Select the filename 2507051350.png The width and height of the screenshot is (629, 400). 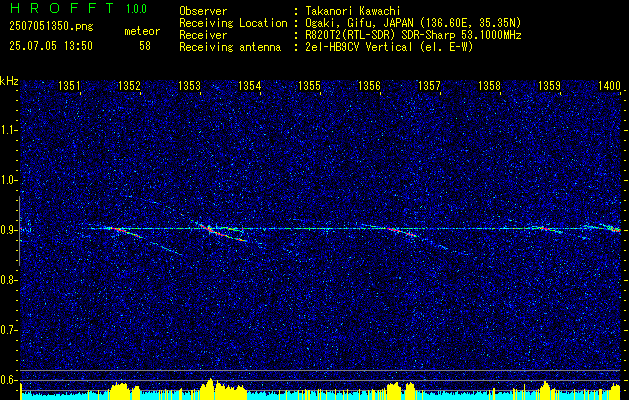click(x=51, y=26)
